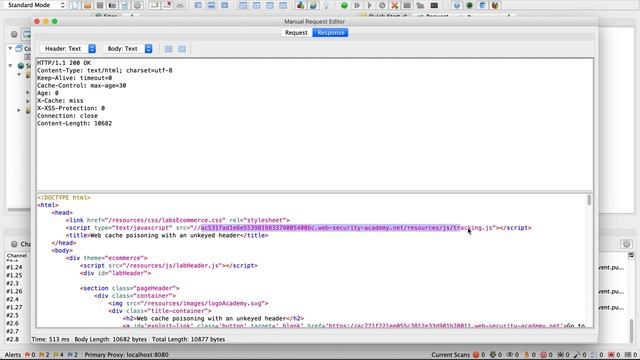Click the Continue play arrow icon
Image resolution: width=640 pixels, height=360 pixels.
[369, 5]
